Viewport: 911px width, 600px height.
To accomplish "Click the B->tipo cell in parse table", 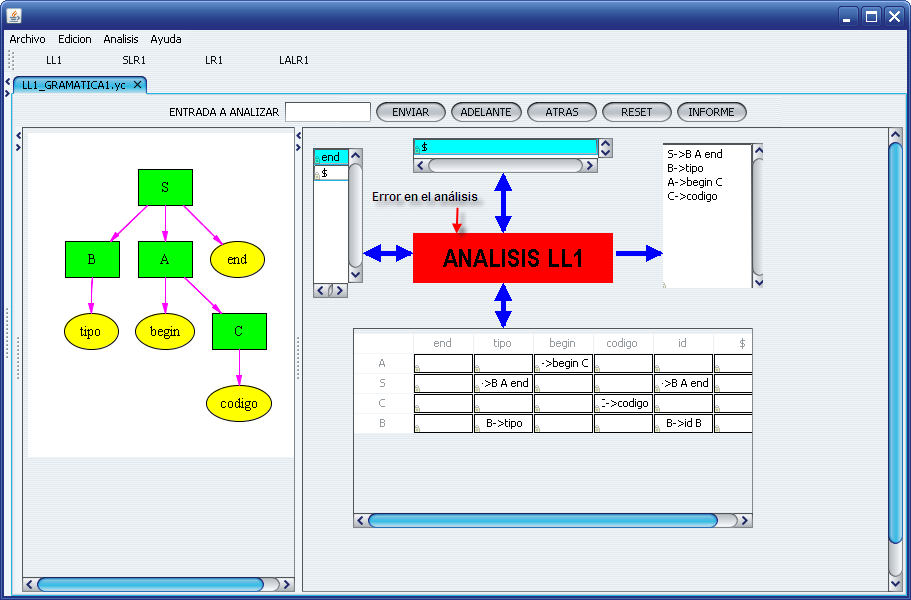I will pos(503,423).
